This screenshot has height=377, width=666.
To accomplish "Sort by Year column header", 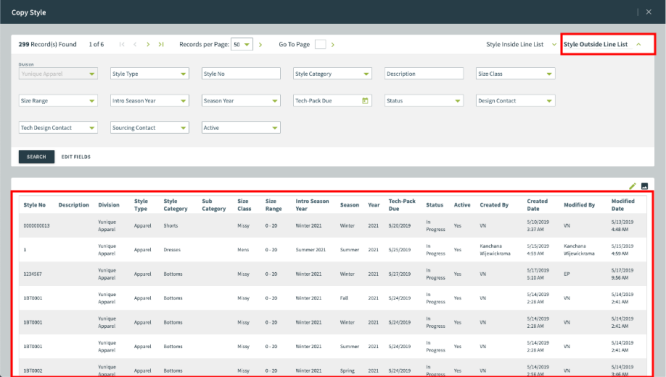I will click(x=374, y=205).
